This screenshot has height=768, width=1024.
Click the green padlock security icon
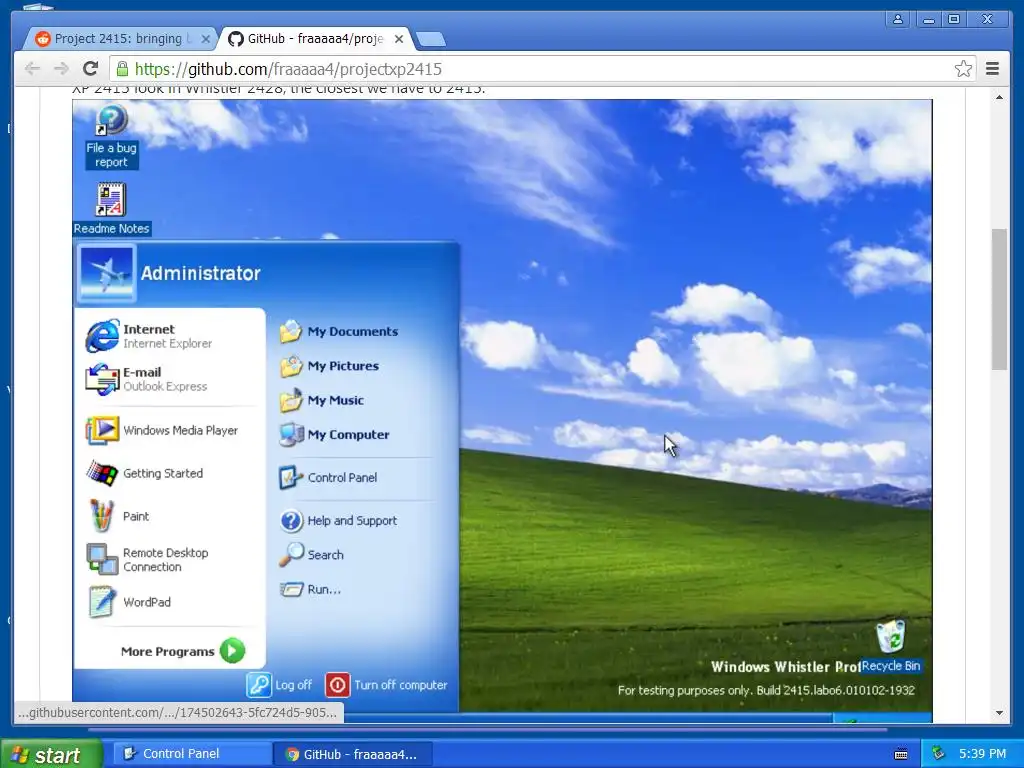(x=121, y=69)
